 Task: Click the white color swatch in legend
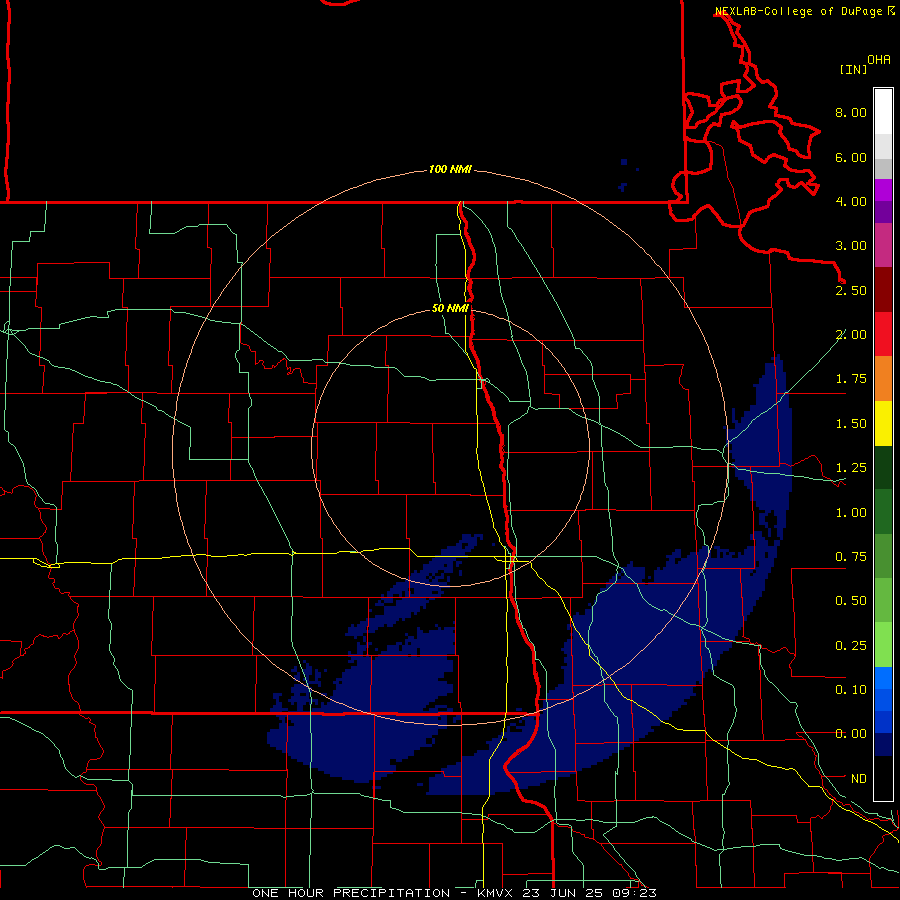pos(883,112)
